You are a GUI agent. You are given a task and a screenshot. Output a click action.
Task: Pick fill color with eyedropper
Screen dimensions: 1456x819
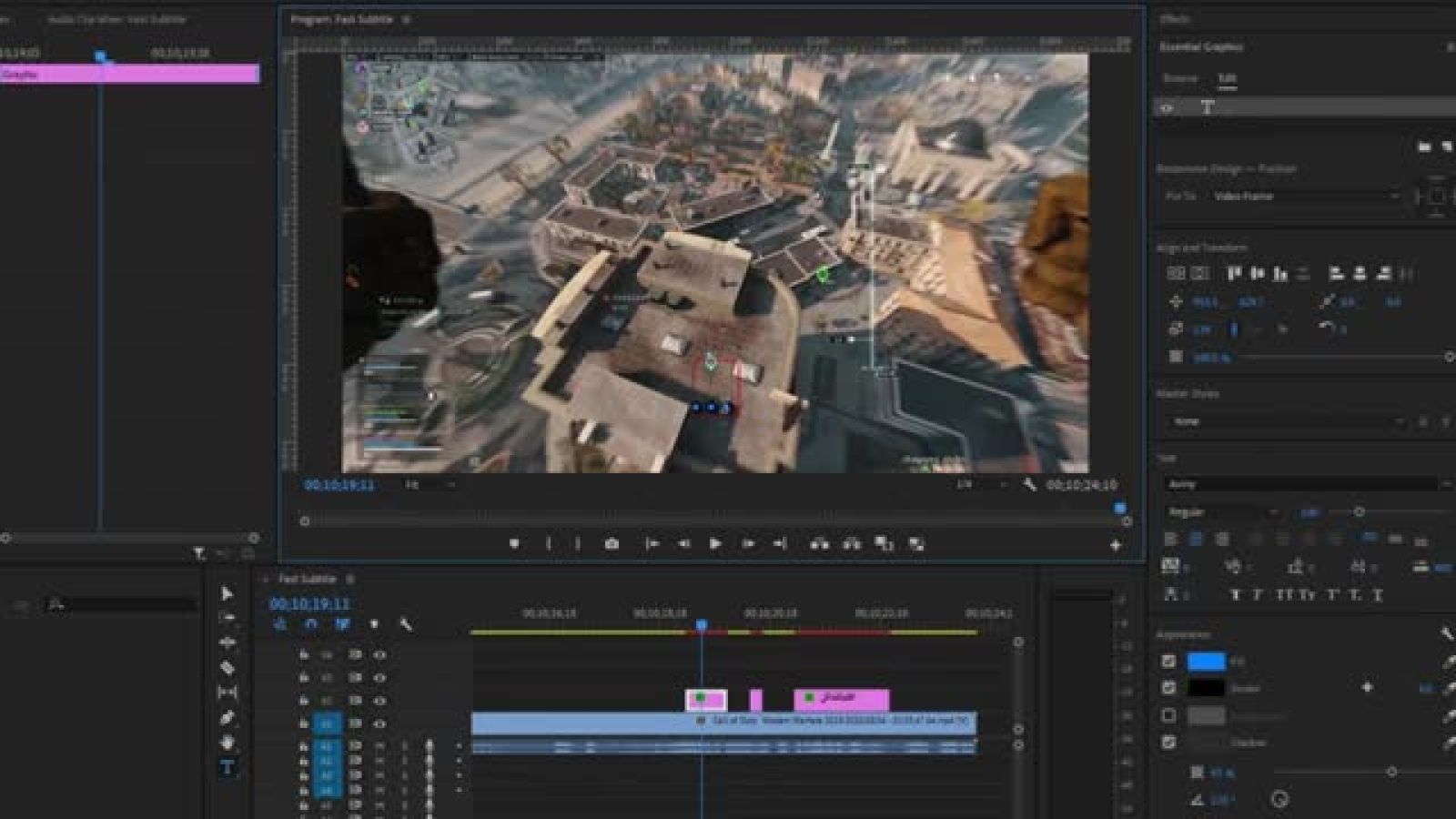point(1448,662)
